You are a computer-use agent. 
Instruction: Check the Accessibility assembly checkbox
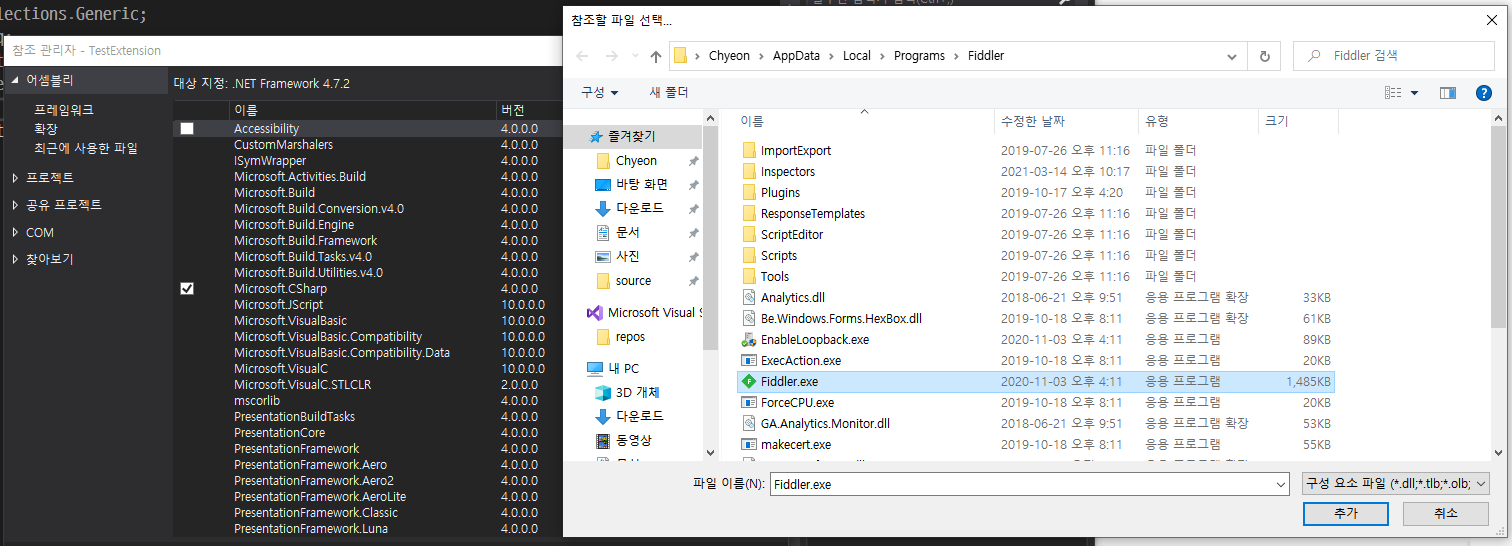[187, 129]
